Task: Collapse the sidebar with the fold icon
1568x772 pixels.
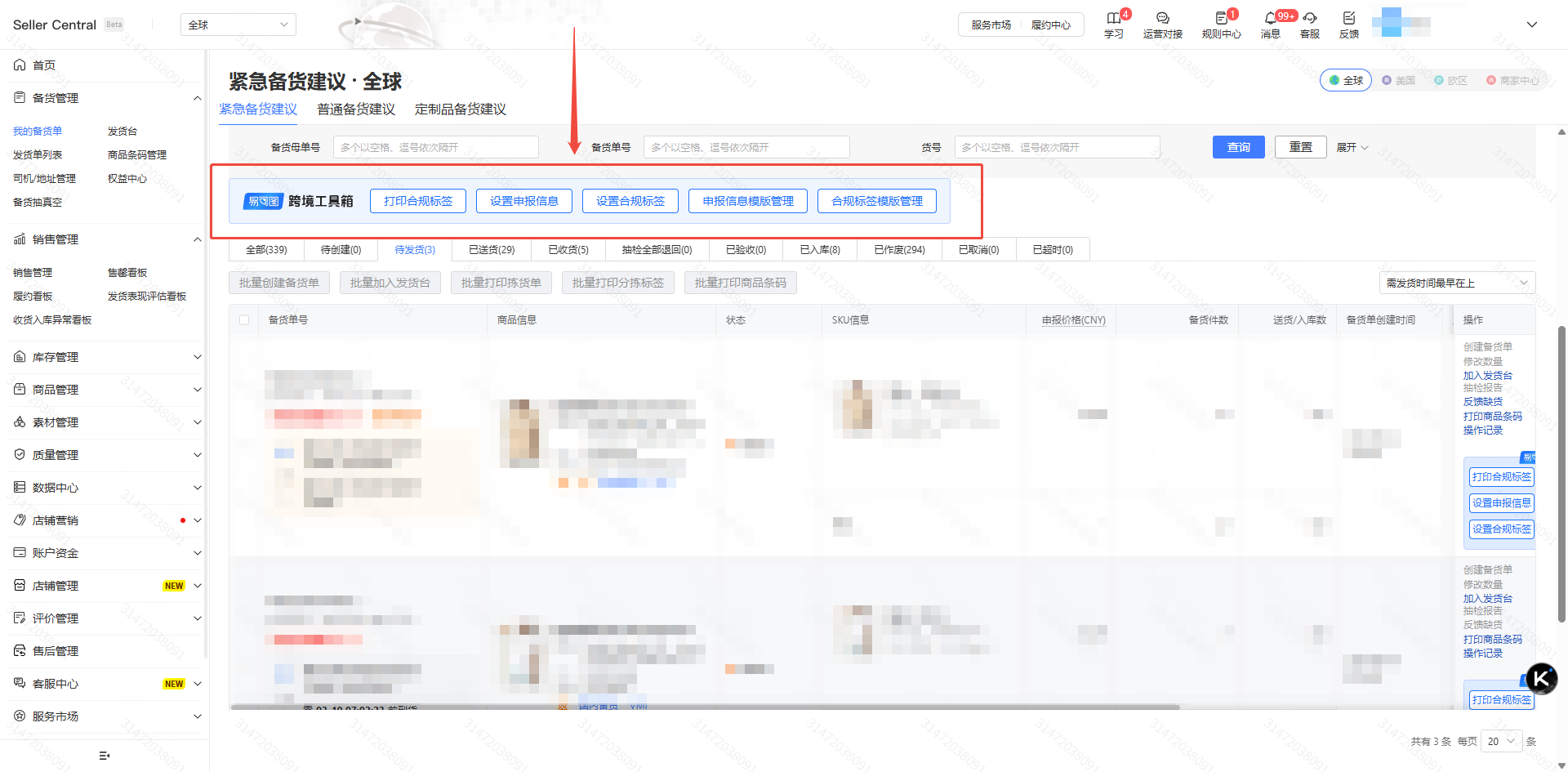Action: (x=105, y=756)
